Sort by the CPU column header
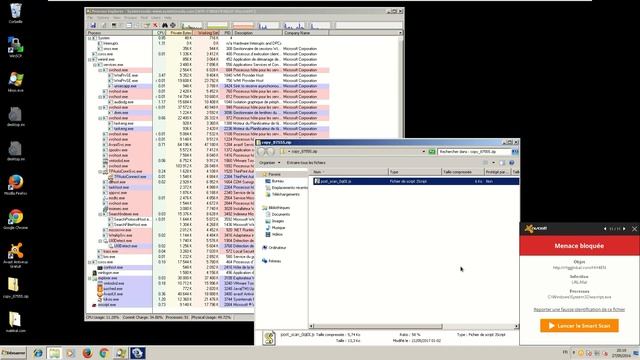Screen dimensions: 640x360 [x=160, y=33]
